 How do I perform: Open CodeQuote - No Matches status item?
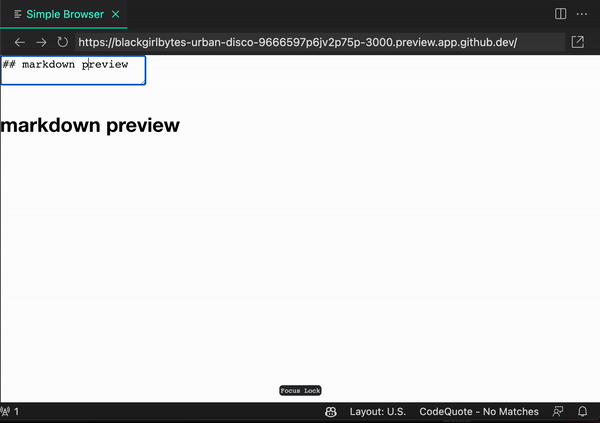[x=479, y=412]
